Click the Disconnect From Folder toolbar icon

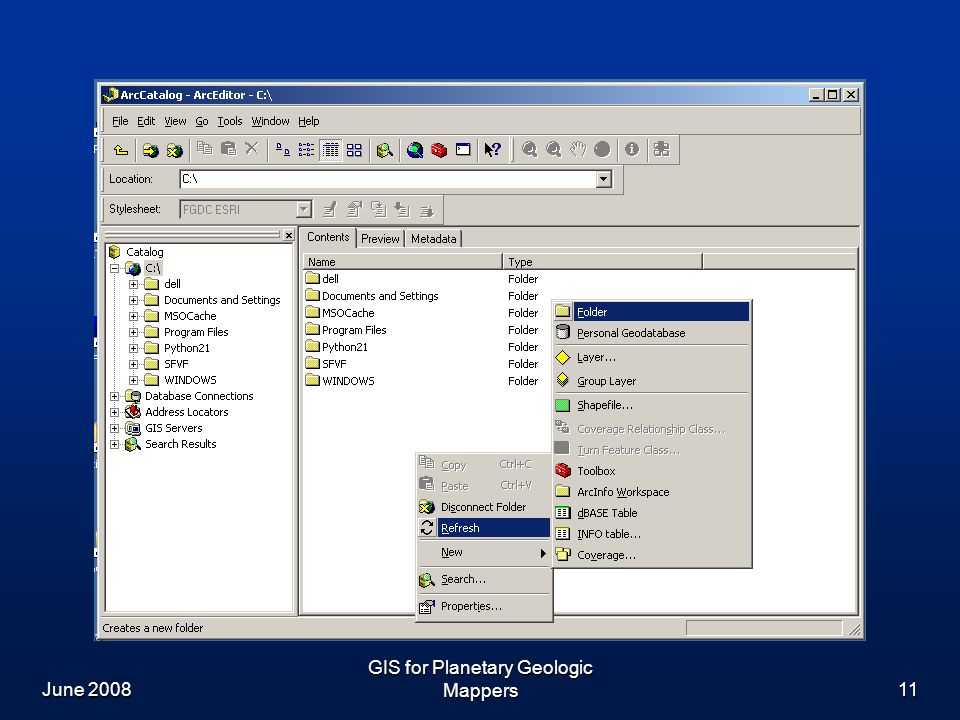(x=174, y=149)
